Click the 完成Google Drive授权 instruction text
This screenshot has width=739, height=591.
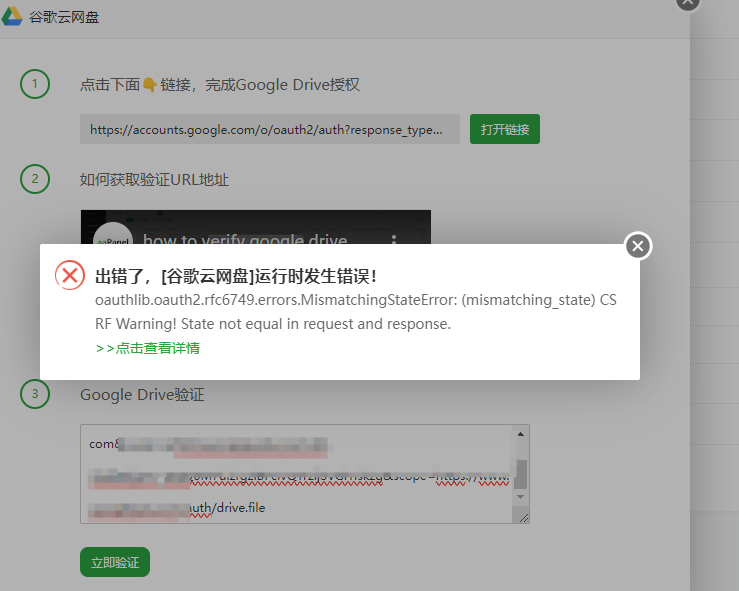tap(282, 85)
